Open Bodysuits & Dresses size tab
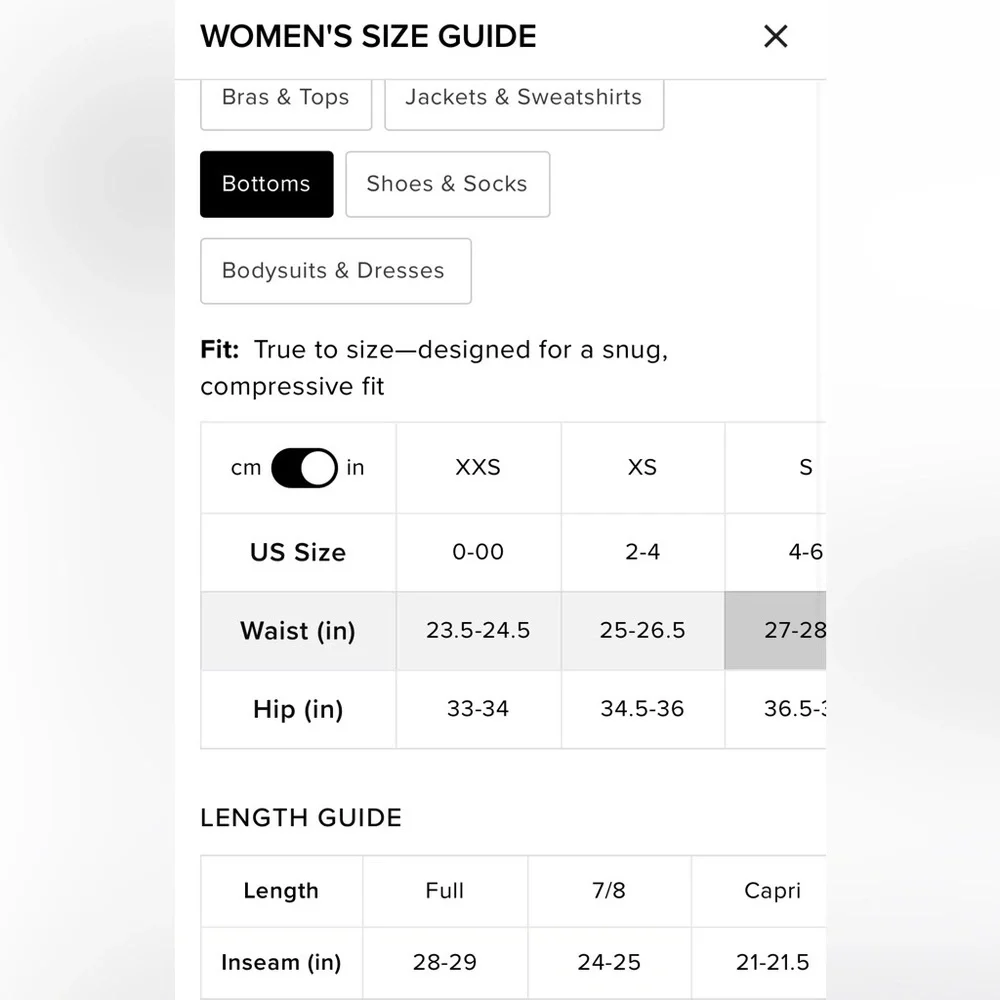The height and width of the screenshot is (1000, 1000). tap(336, 271)
